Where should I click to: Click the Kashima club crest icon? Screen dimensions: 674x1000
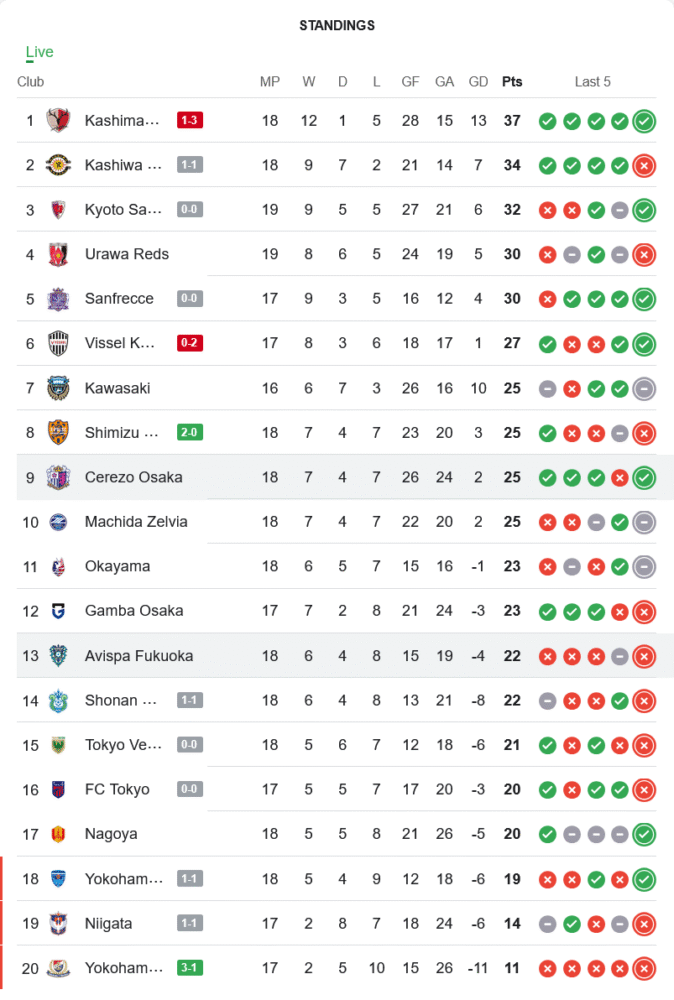pyautogui.click(x=59, y=121)
